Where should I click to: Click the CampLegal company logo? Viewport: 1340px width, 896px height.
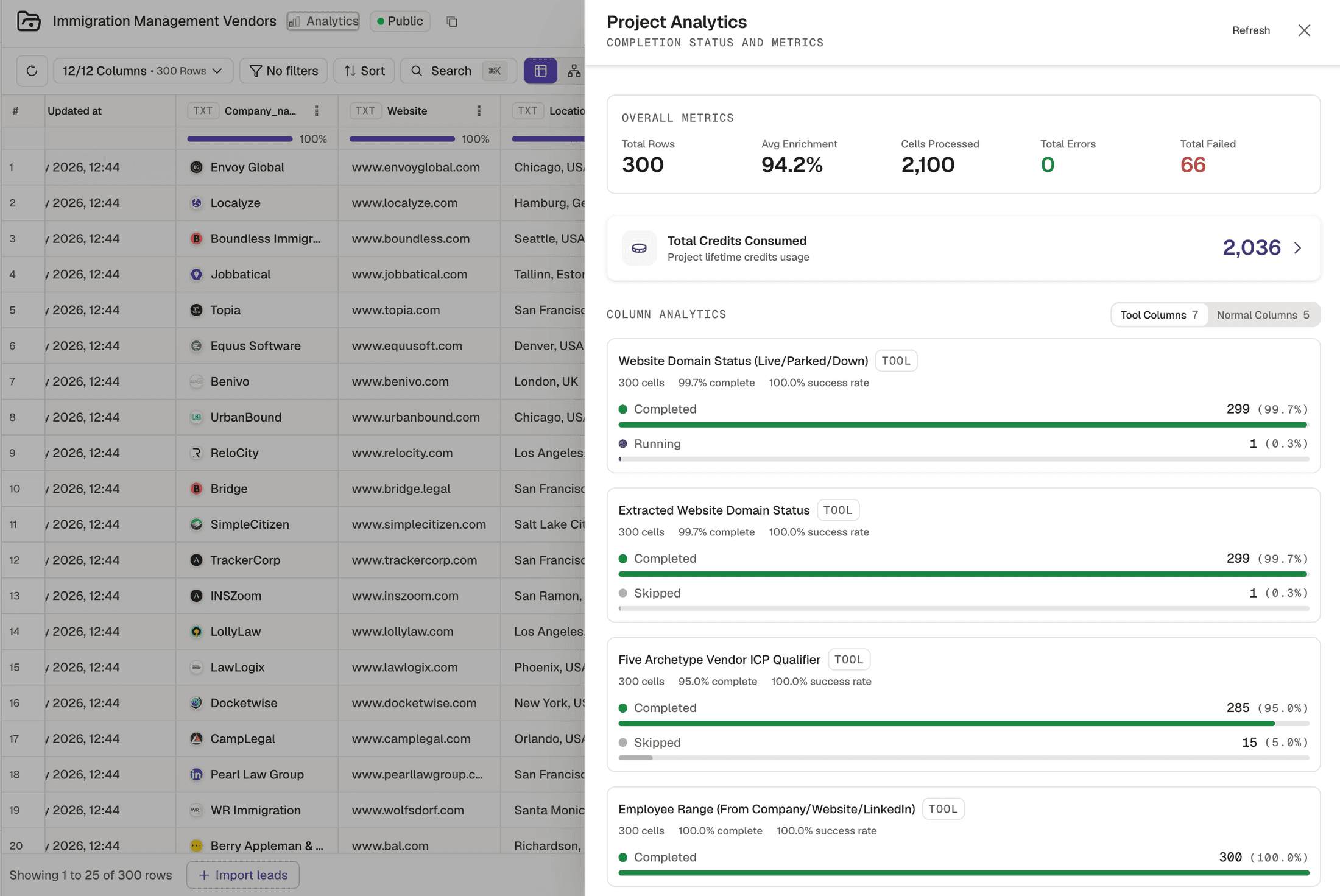(x=196, y=739)
